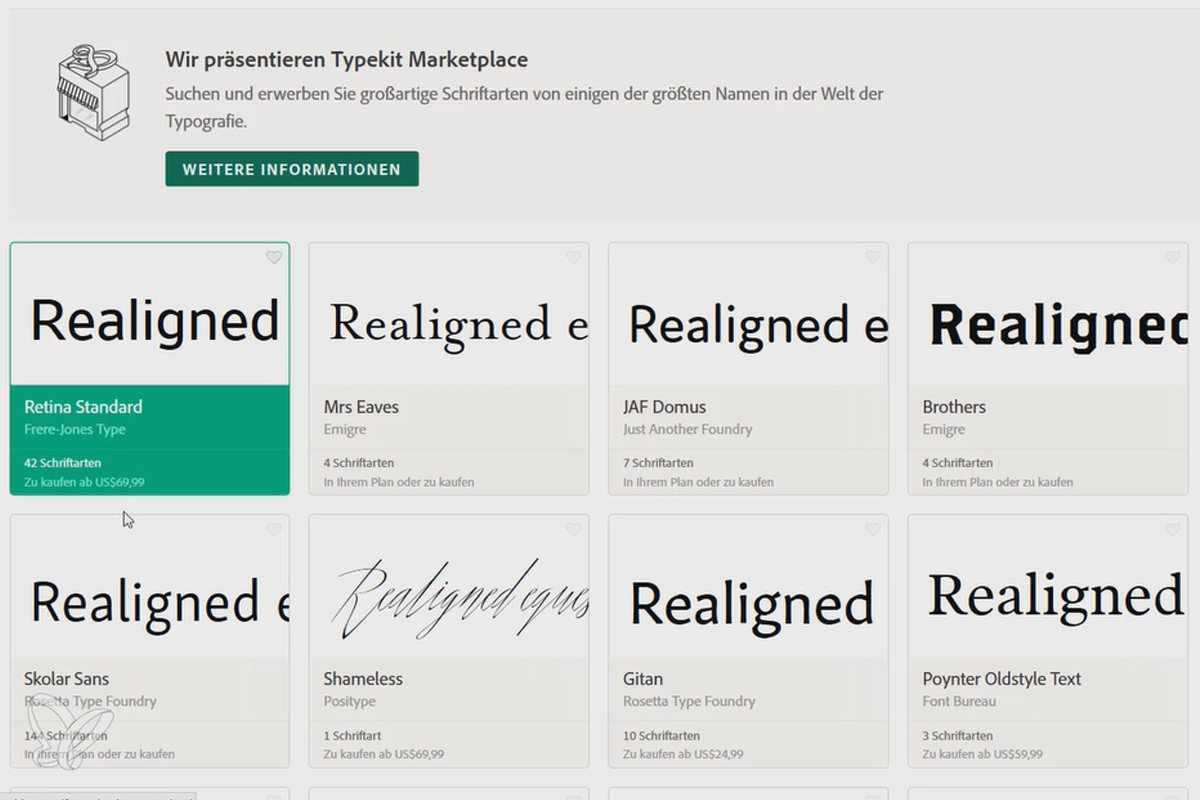Click 'In Ihrem Plan oder zu kaufen' under Mrs Eaves
The width and height of the screenshot is (1200, 800).
[399, 482]
